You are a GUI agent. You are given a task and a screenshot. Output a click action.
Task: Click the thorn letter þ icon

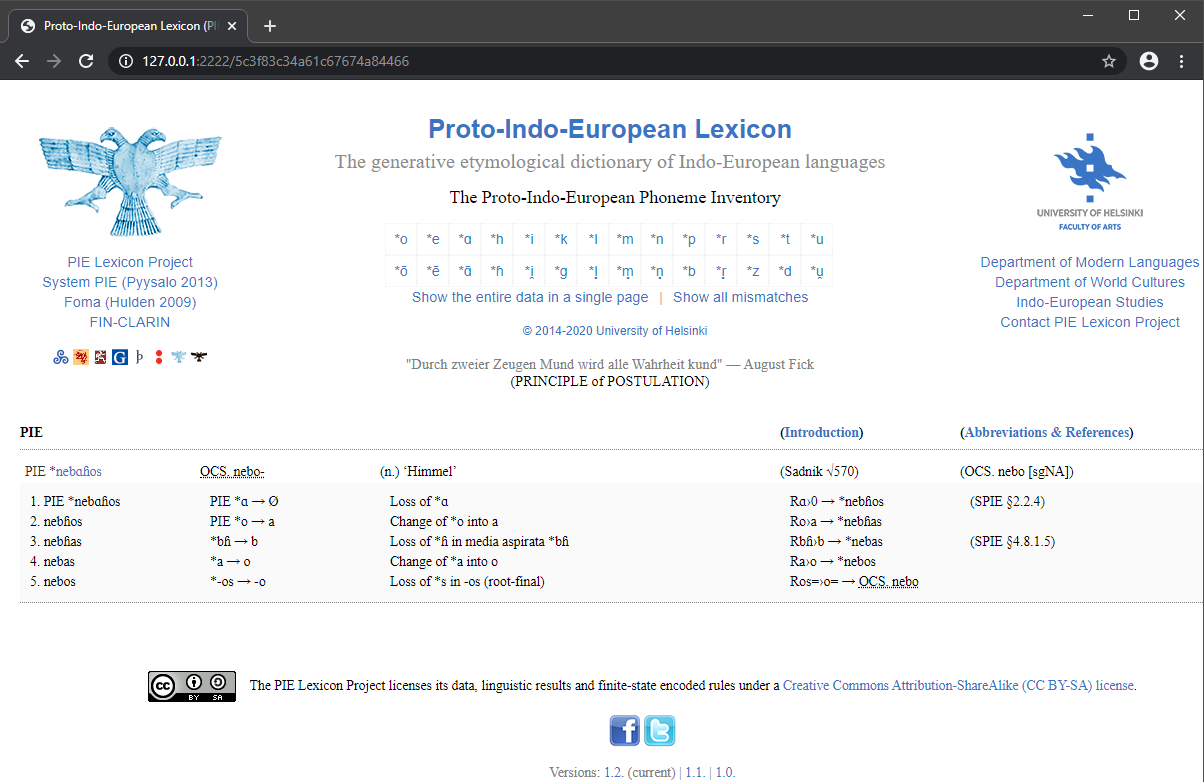coord(139,357)
